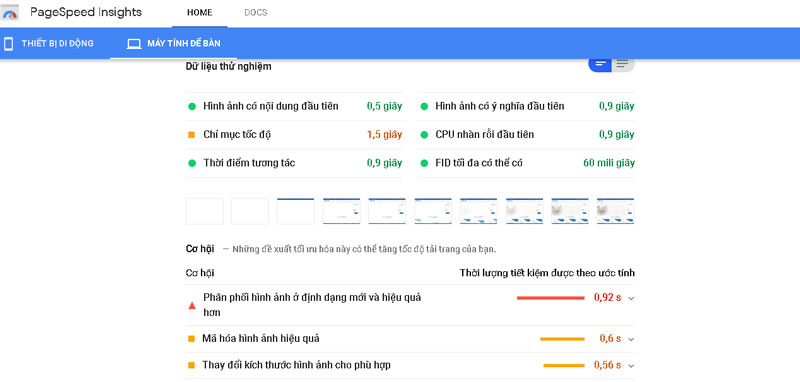Click CPU nhàn rỗi đầu tiên label

(x=485, y=135)
